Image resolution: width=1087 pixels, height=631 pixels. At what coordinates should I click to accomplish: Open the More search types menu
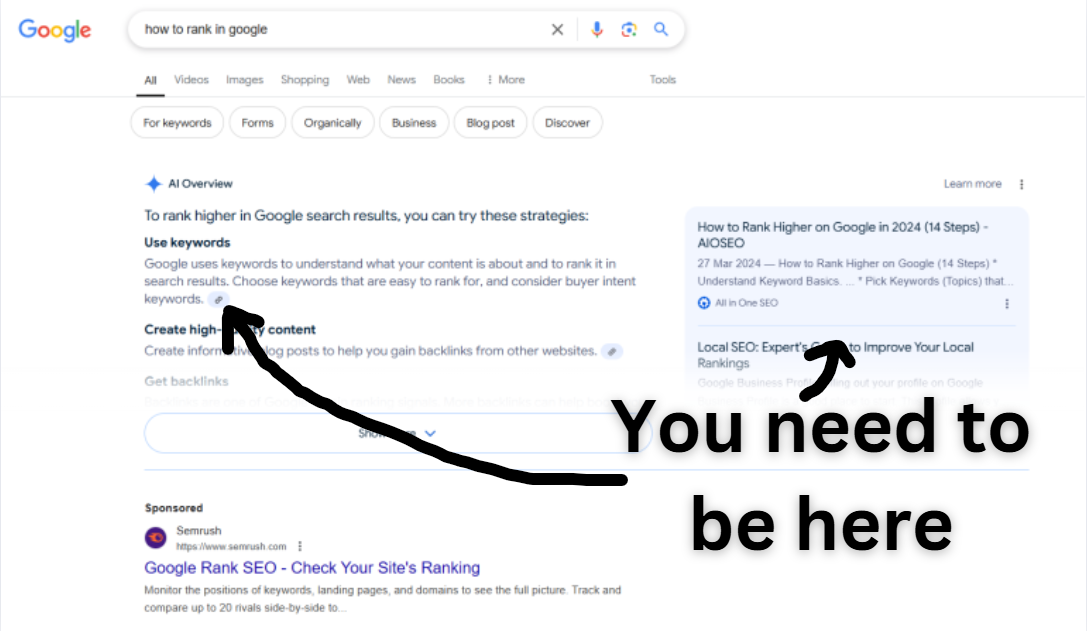pos(506,80)
